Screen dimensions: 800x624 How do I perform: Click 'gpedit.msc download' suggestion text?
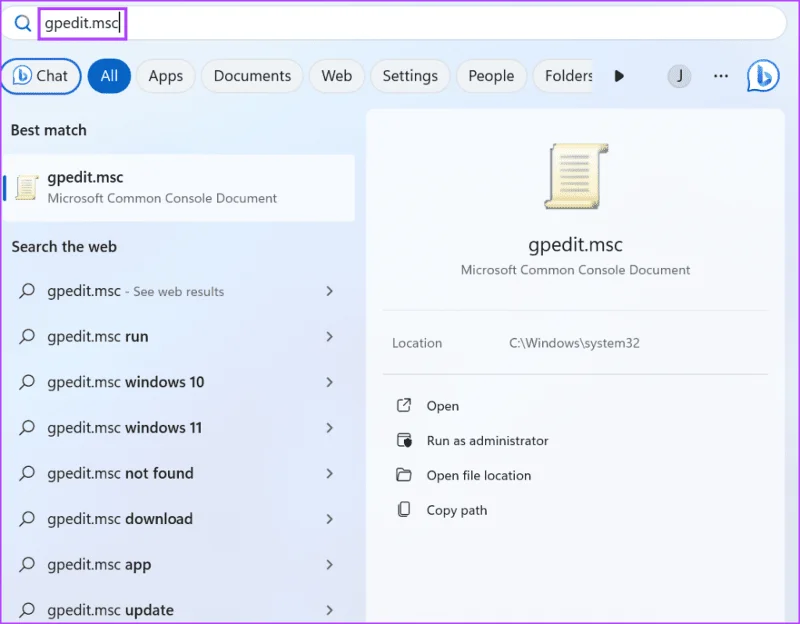tap(120, 519)
